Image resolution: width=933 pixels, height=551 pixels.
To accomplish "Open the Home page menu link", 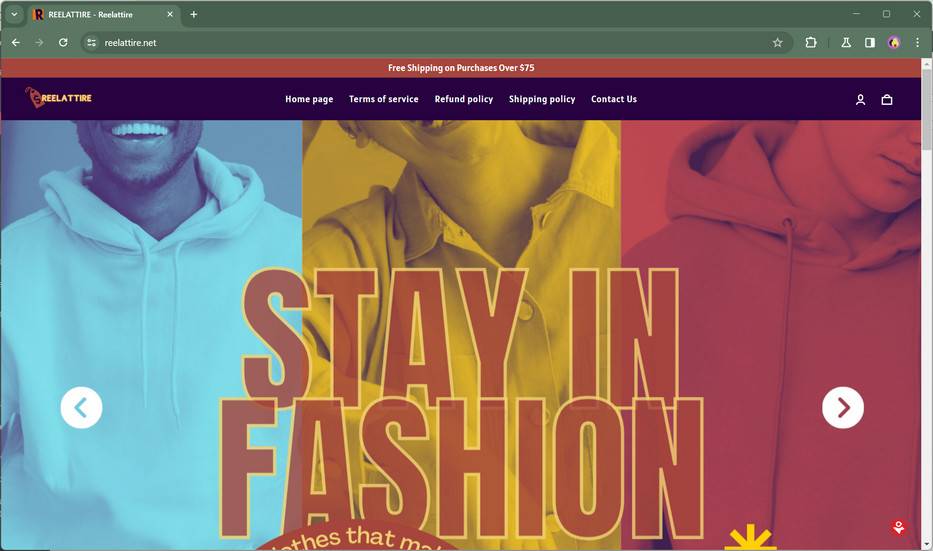I will [309, 99].
